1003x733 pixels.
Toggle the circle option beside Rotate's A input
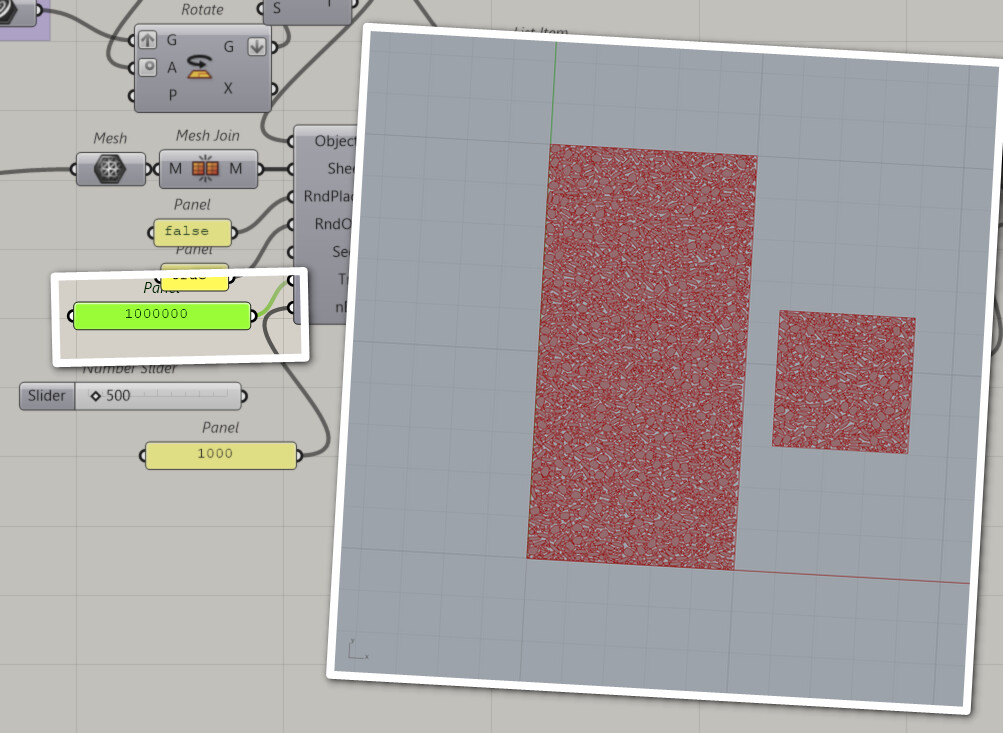pyautogui.click(x=150, y=66)
